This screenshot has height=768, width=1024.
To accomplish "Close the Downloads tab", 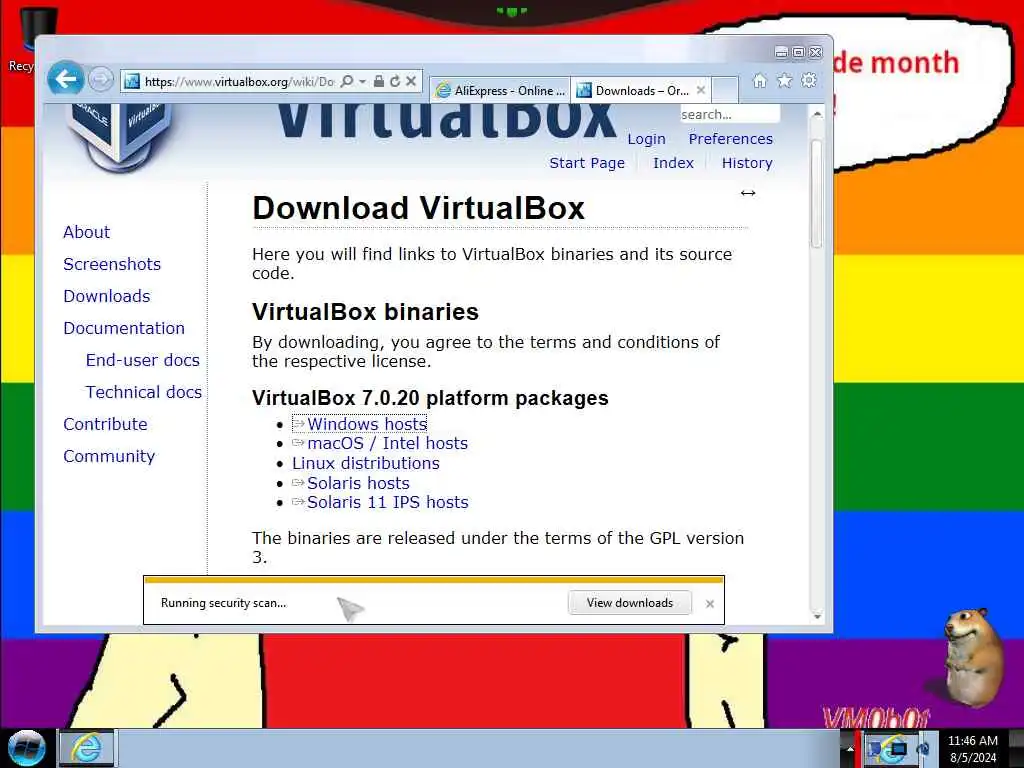I will [701, 89].
